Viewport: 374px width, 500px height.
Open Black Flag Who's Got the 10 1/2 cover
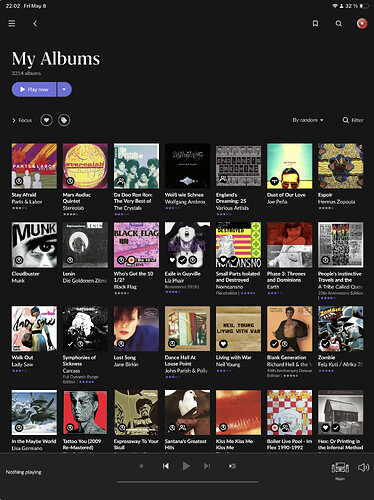pos(136,245)
